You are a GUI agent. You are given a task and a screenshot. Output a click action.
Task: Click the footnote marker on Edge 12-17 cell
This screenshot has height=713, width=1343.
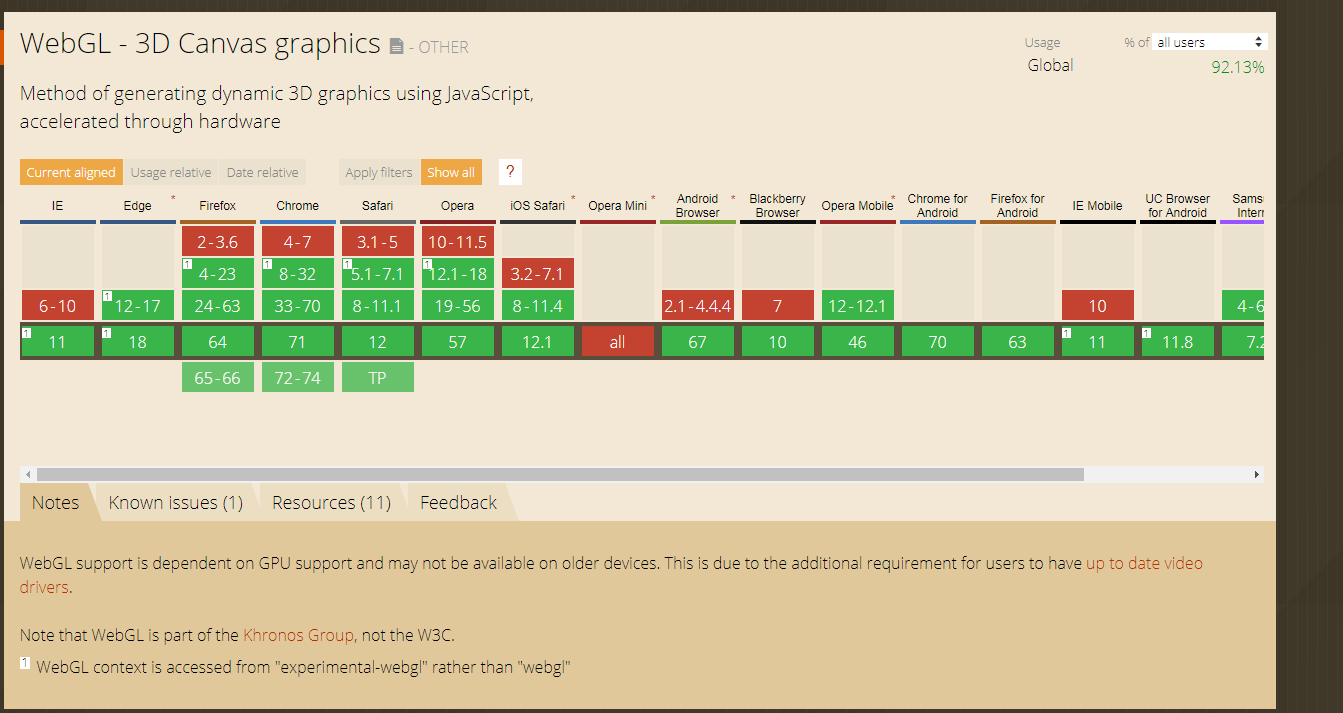click(x=107, y=297)
